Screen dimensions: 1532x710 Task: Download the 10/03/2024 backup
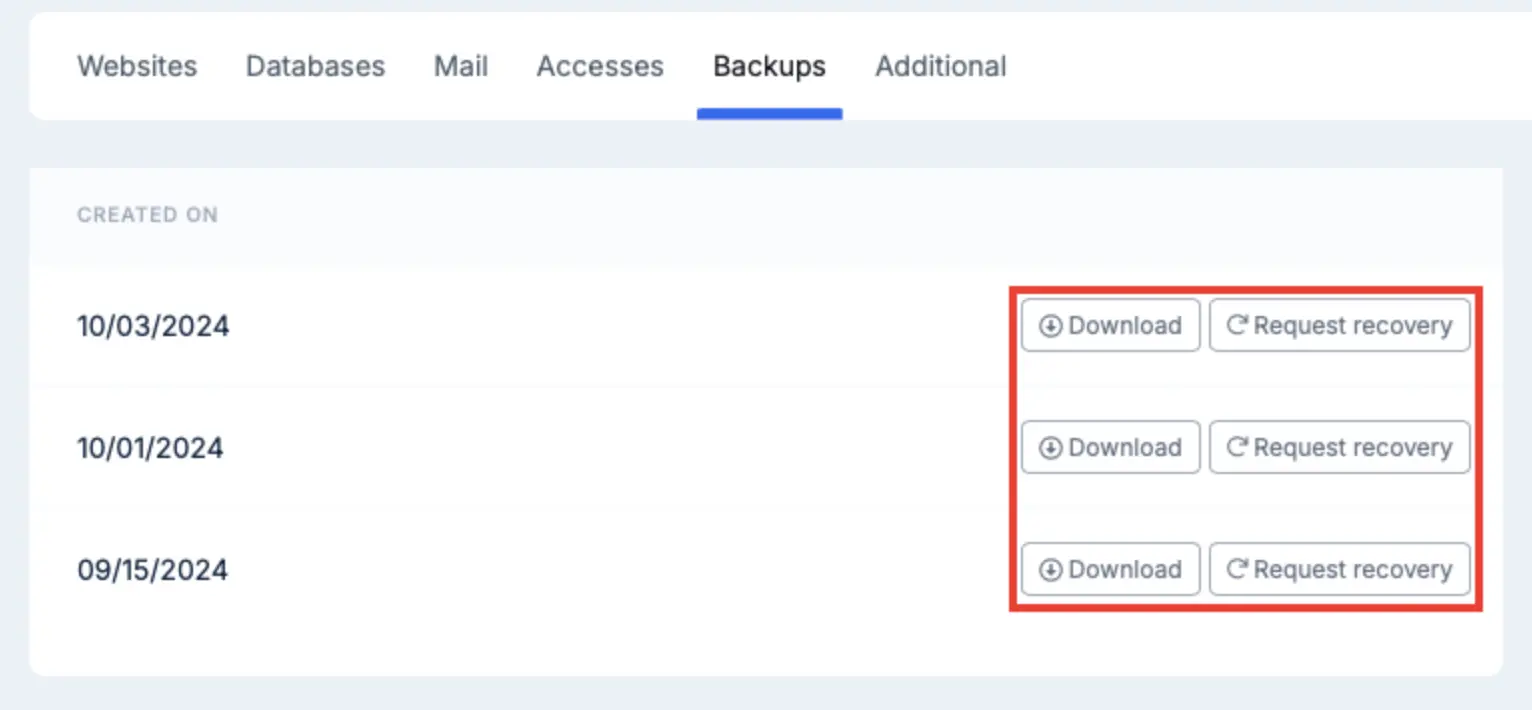coord(1110,325)
